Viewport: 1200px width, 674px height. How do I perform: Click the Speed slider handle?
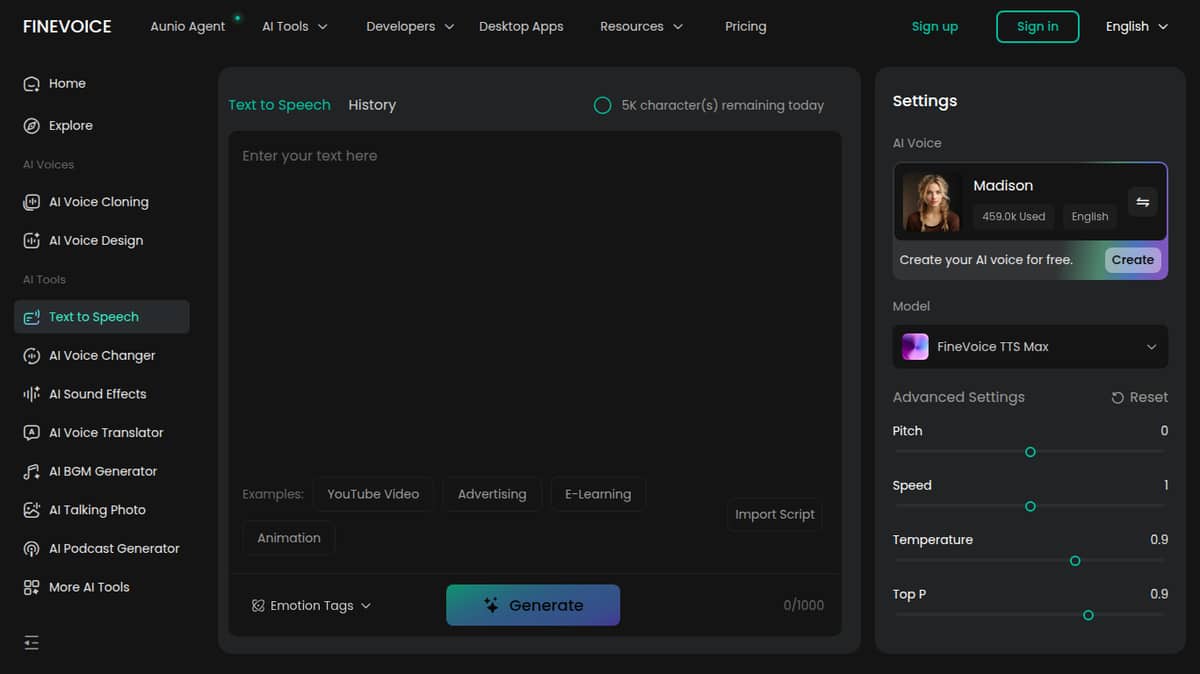point(1030,507)
